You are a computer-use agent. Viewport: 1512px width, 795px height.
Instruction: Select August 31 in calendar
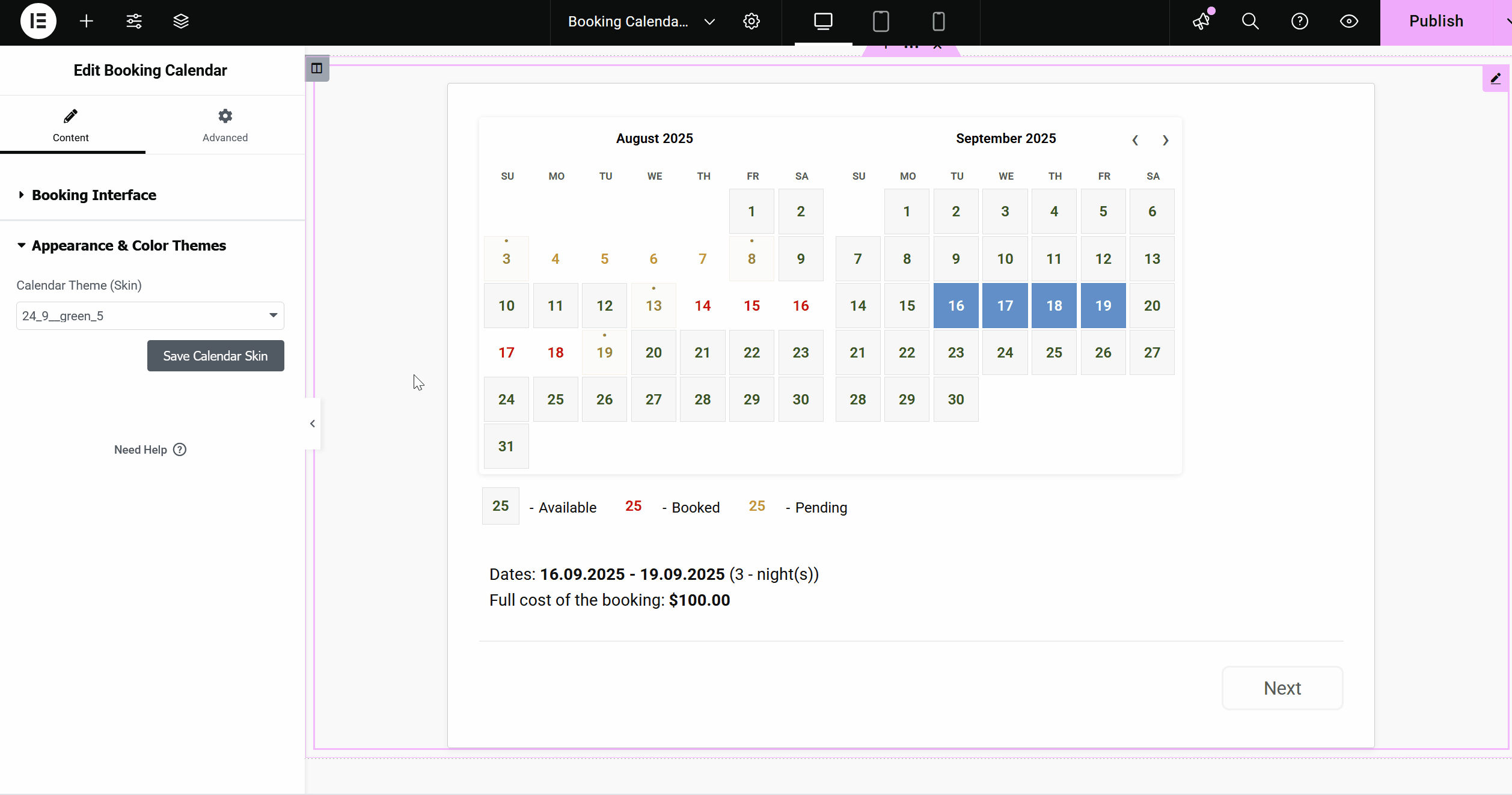[x=506, y=446]
